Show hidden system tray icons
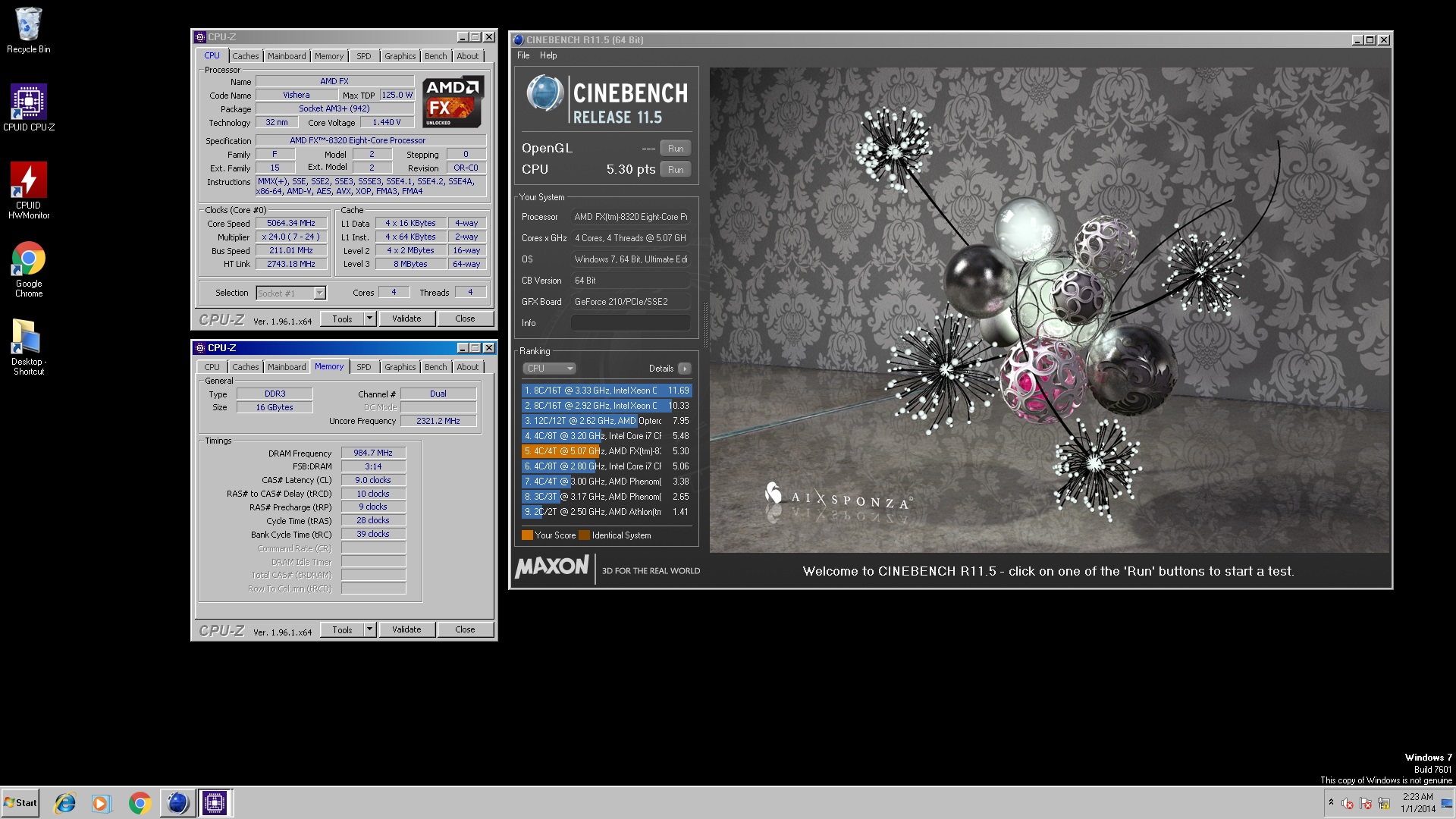This screenshot has height=819, width=1456. (1331, 802)
